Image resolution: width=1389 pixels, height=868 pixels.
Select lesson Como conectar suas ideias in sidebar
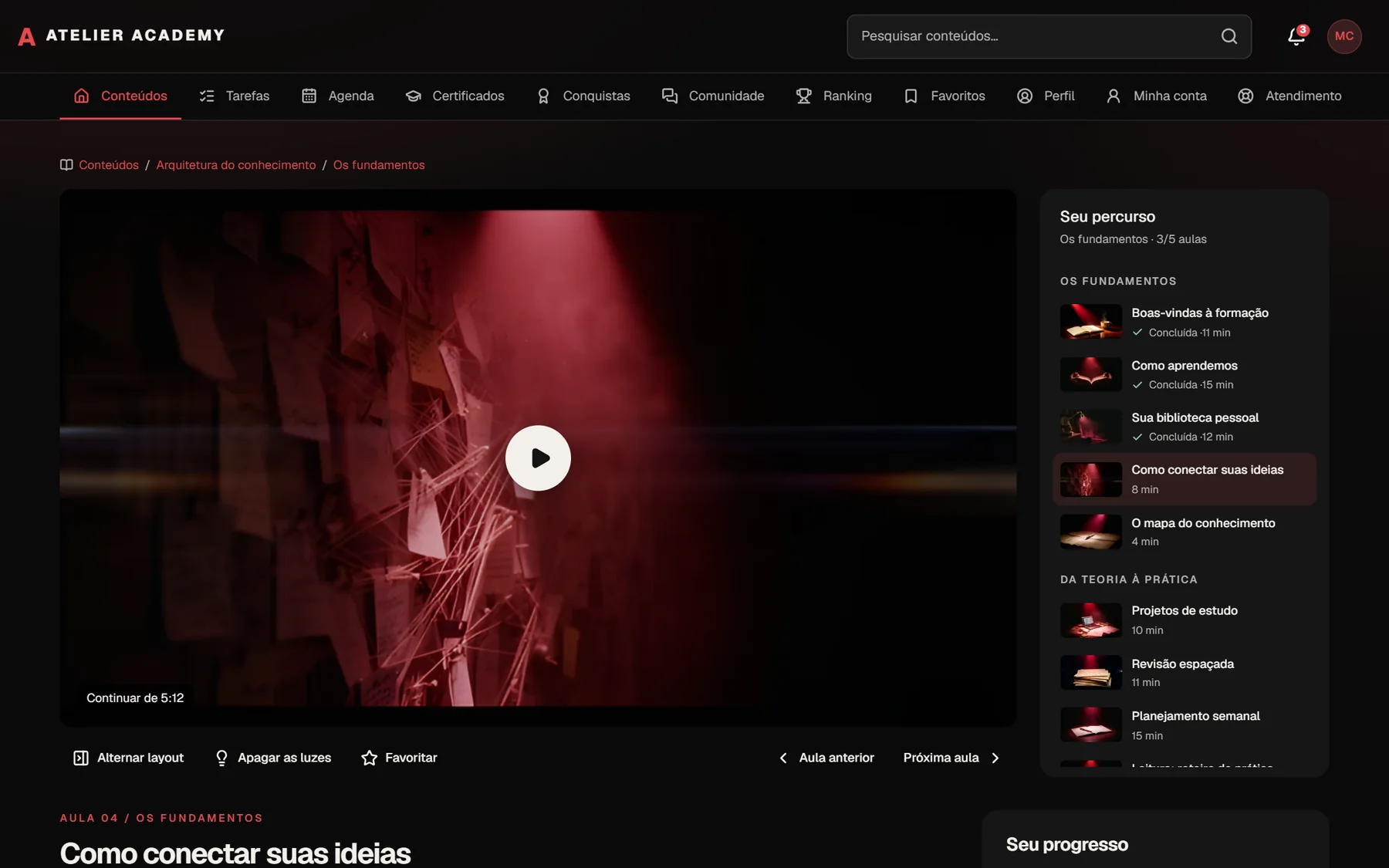[x=1185, y=479]
